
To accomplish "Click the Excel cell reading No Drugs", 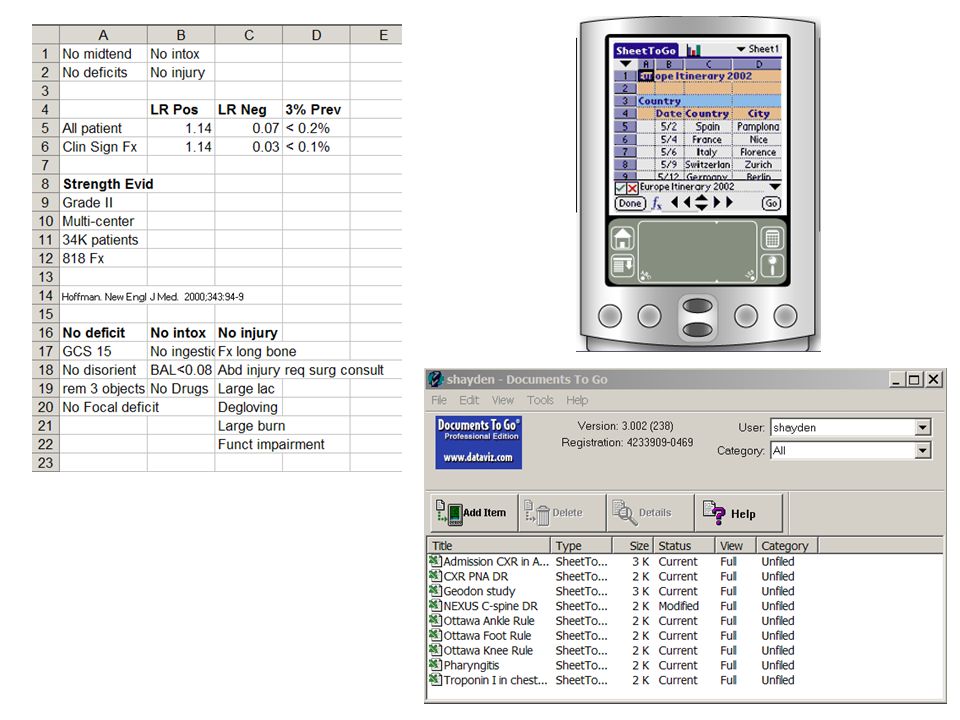I will pyautogui.click(x=181, y=388).
